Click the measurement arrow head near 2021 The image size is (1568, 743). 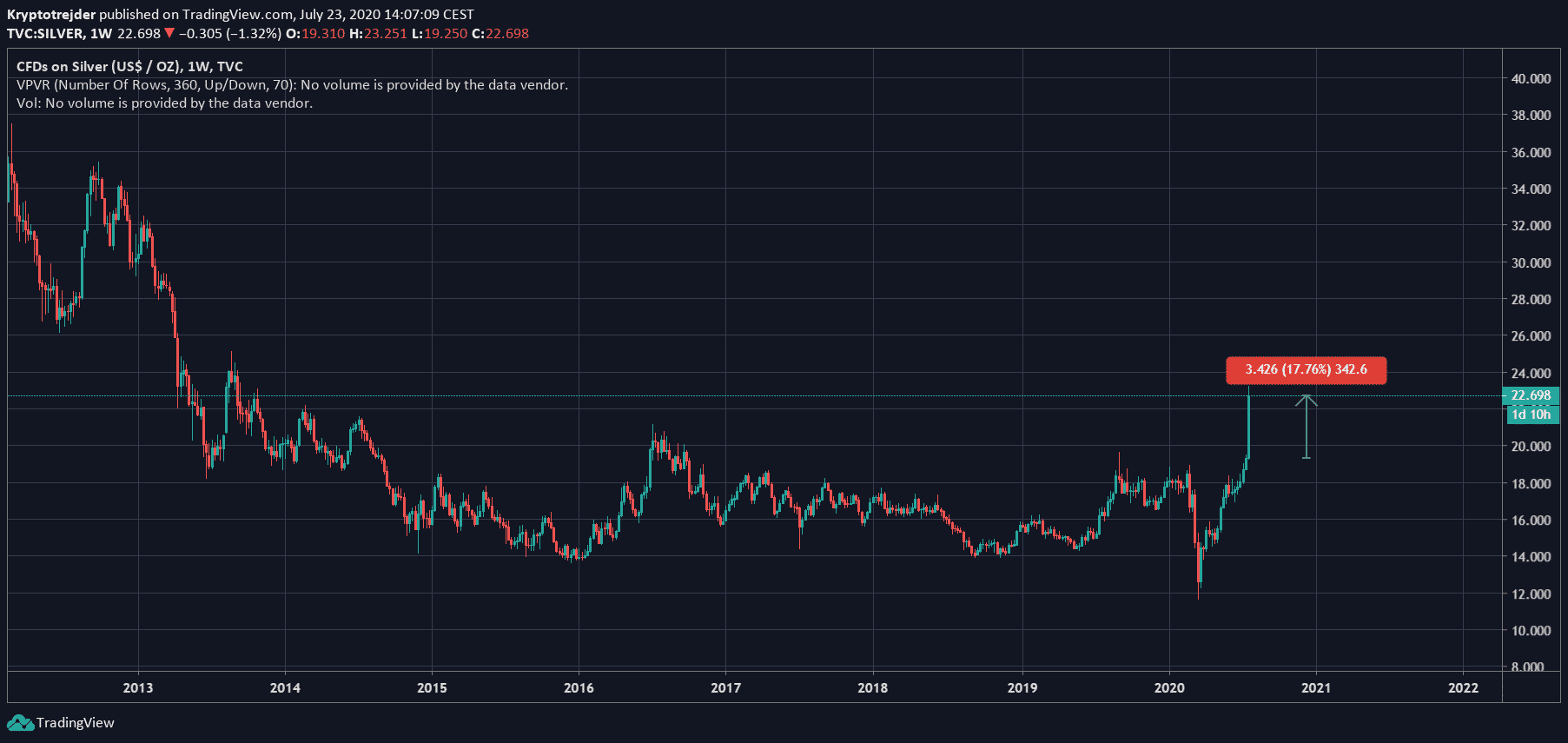(1306, 400)
